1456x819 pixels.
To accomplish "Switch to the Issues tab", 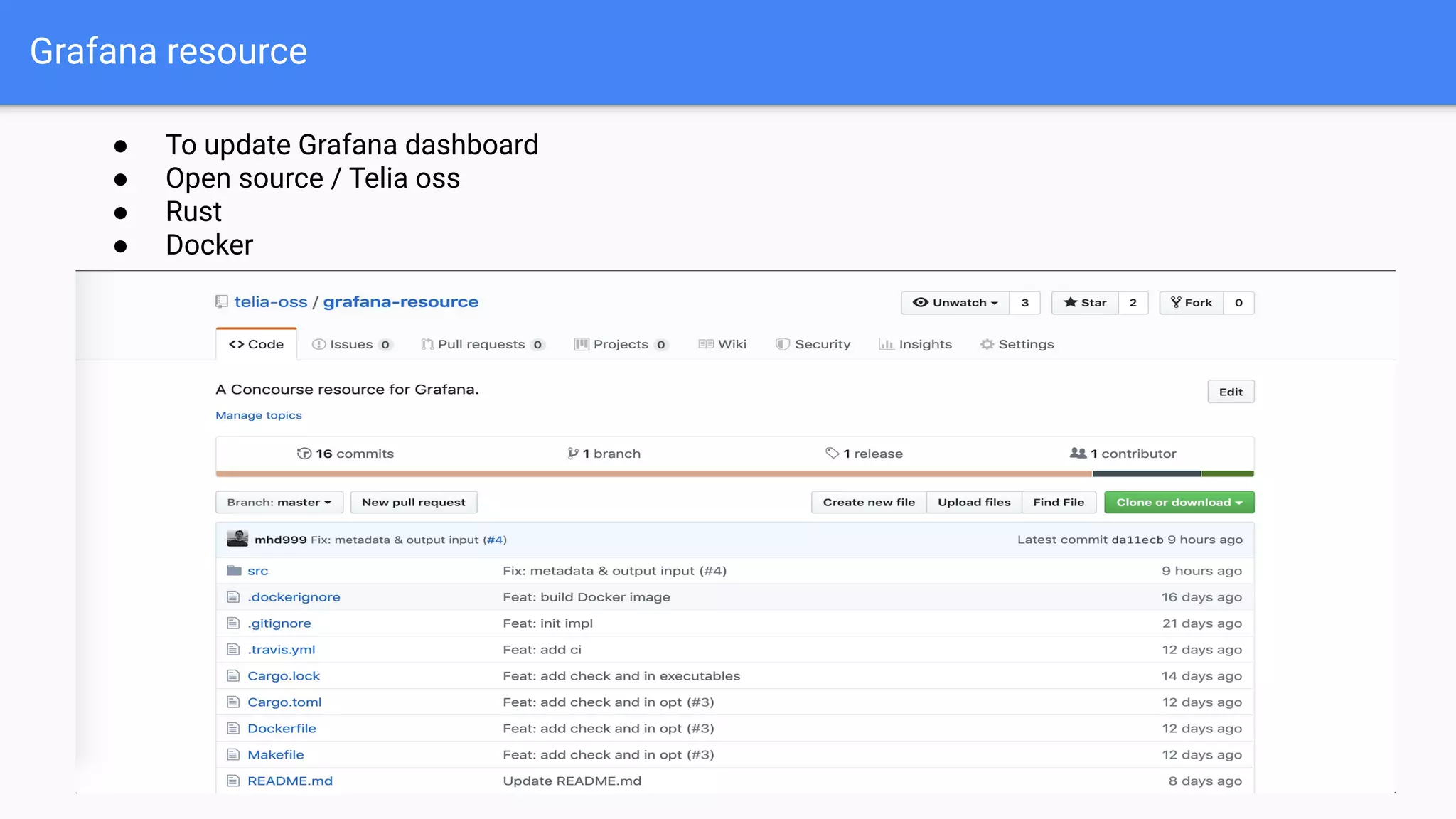I will 351,345.
